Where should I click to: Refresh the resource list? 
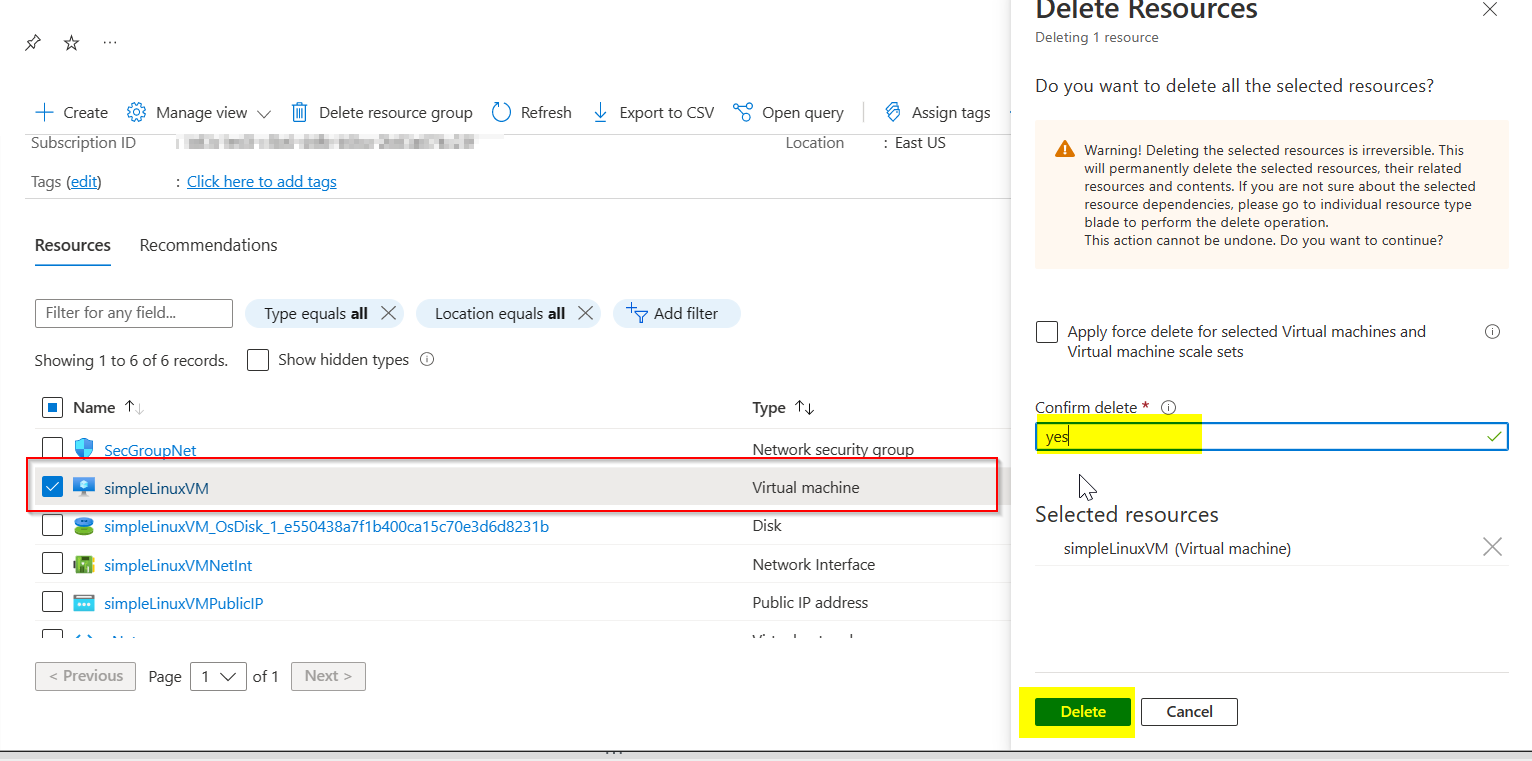[532, 112]
